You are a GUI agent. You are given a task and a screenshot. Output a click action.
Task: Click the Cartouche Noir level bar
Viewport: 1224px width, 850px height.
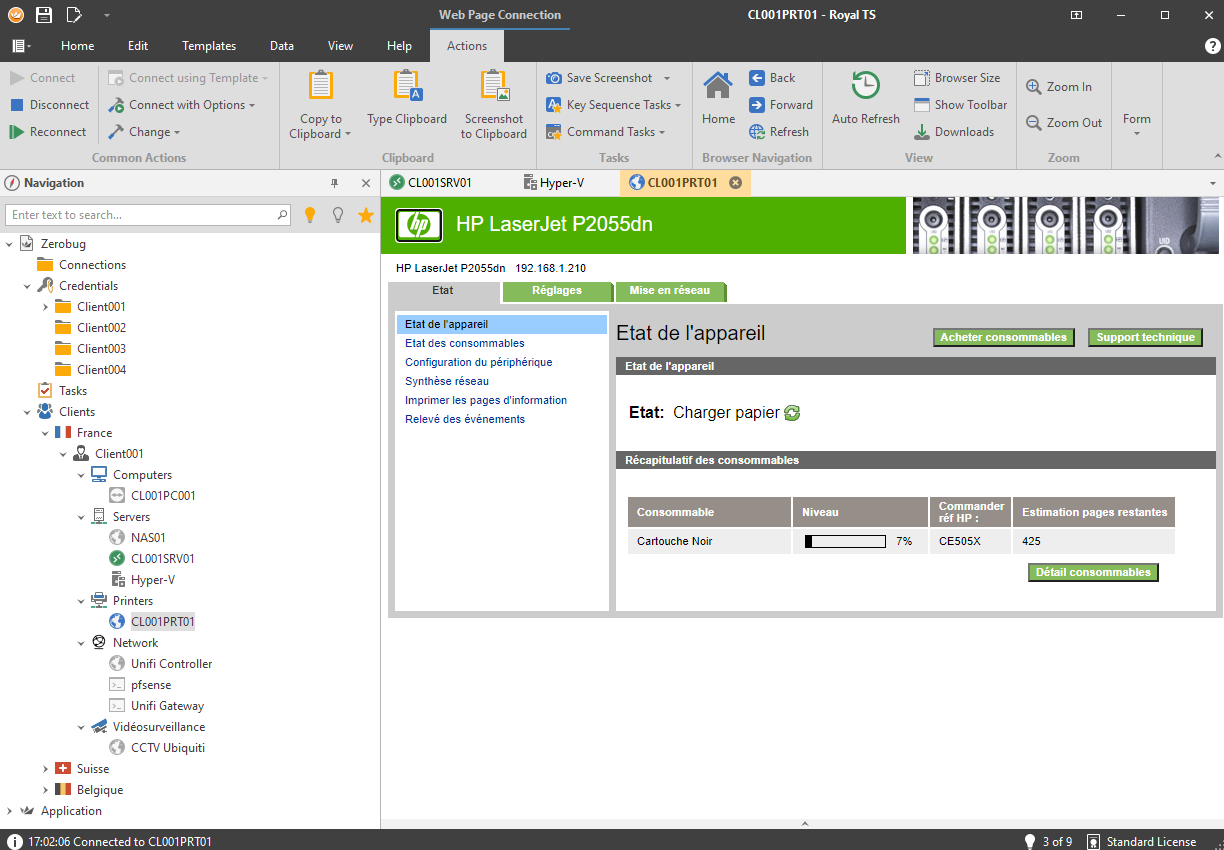(x=845, y=542)
